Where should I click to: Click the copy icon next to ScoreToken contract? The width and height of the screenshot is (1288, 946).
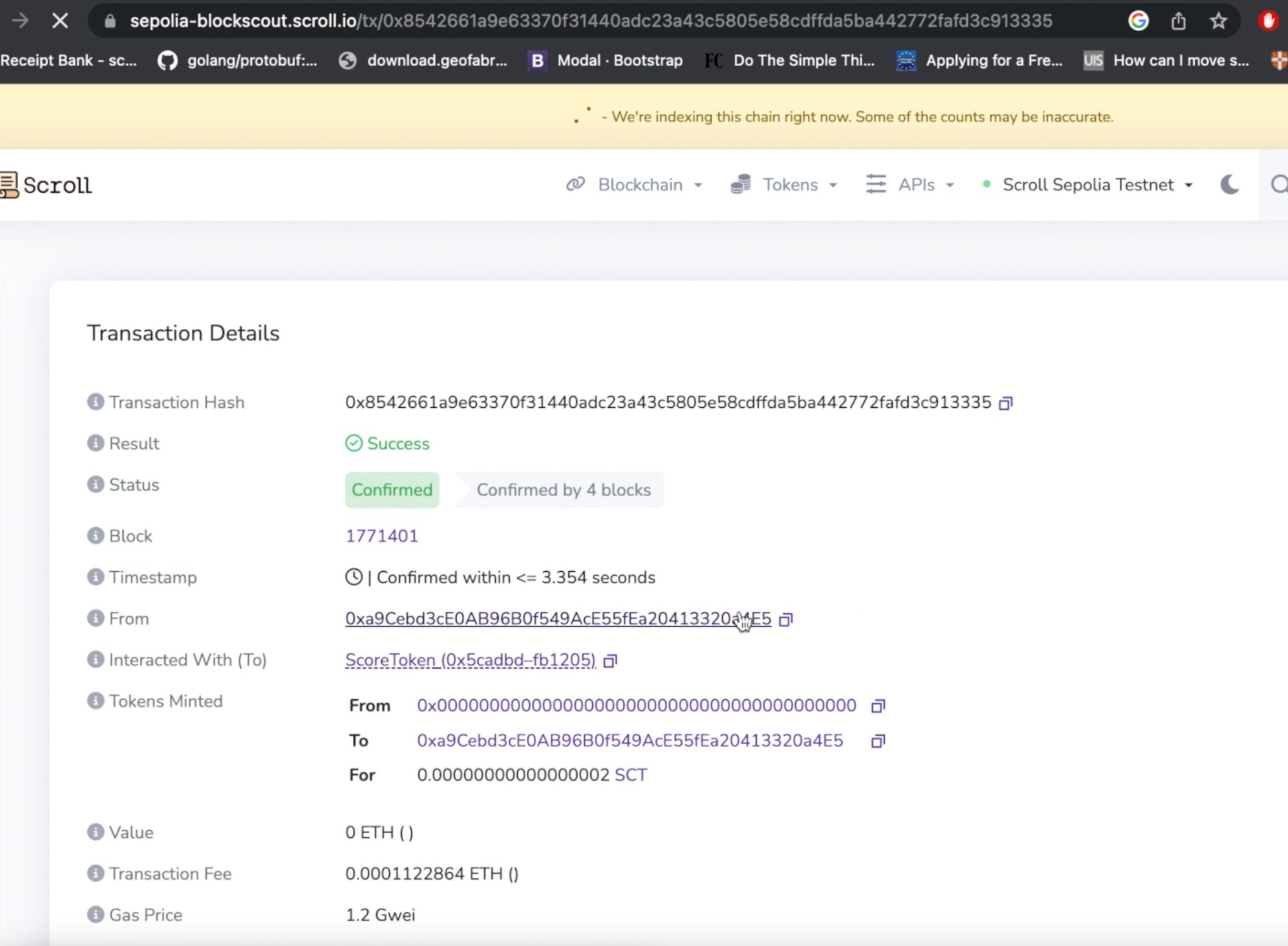(610, 660)
